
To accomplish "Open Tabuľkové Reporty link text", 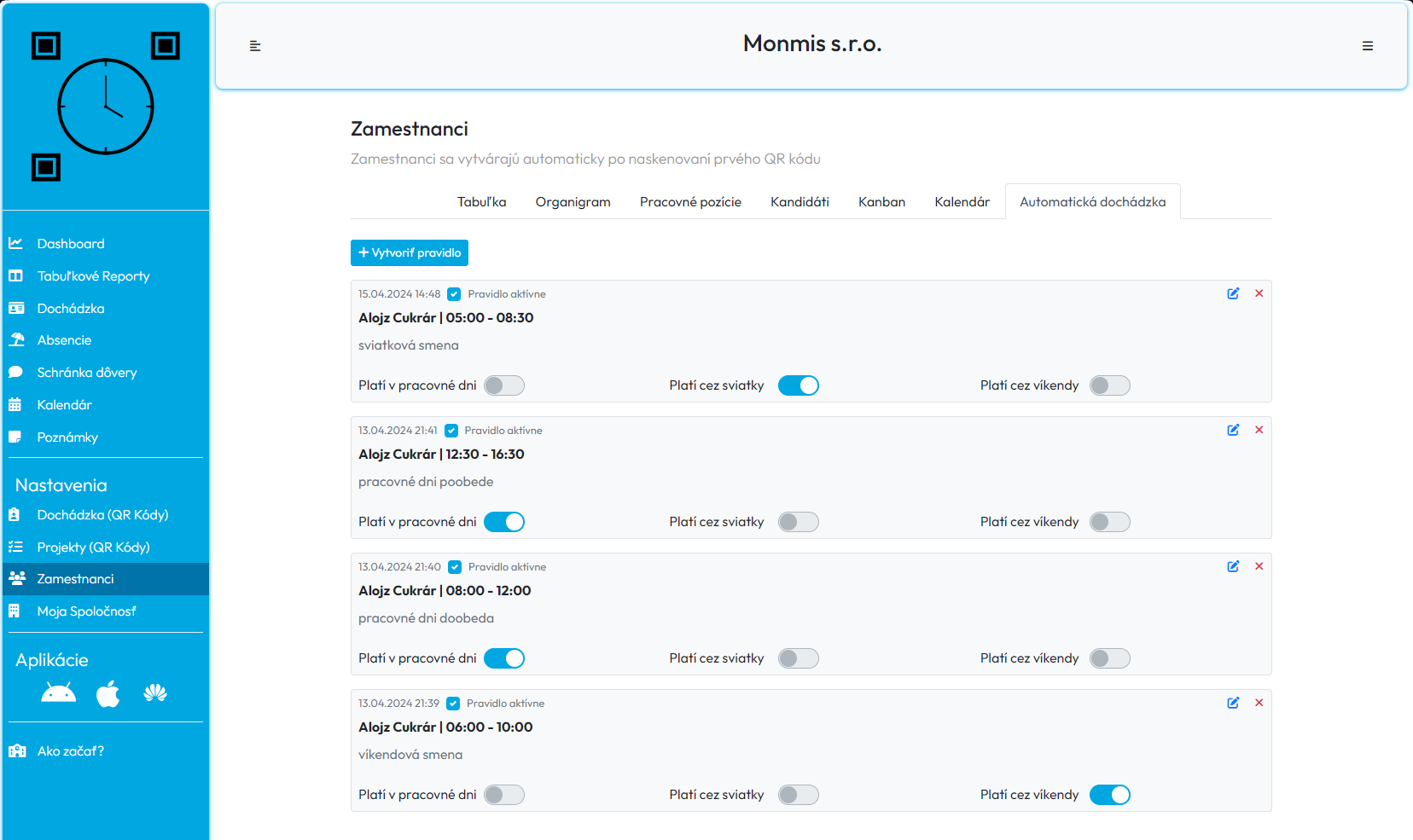I will pyautogui.click(x=94, y=276).
